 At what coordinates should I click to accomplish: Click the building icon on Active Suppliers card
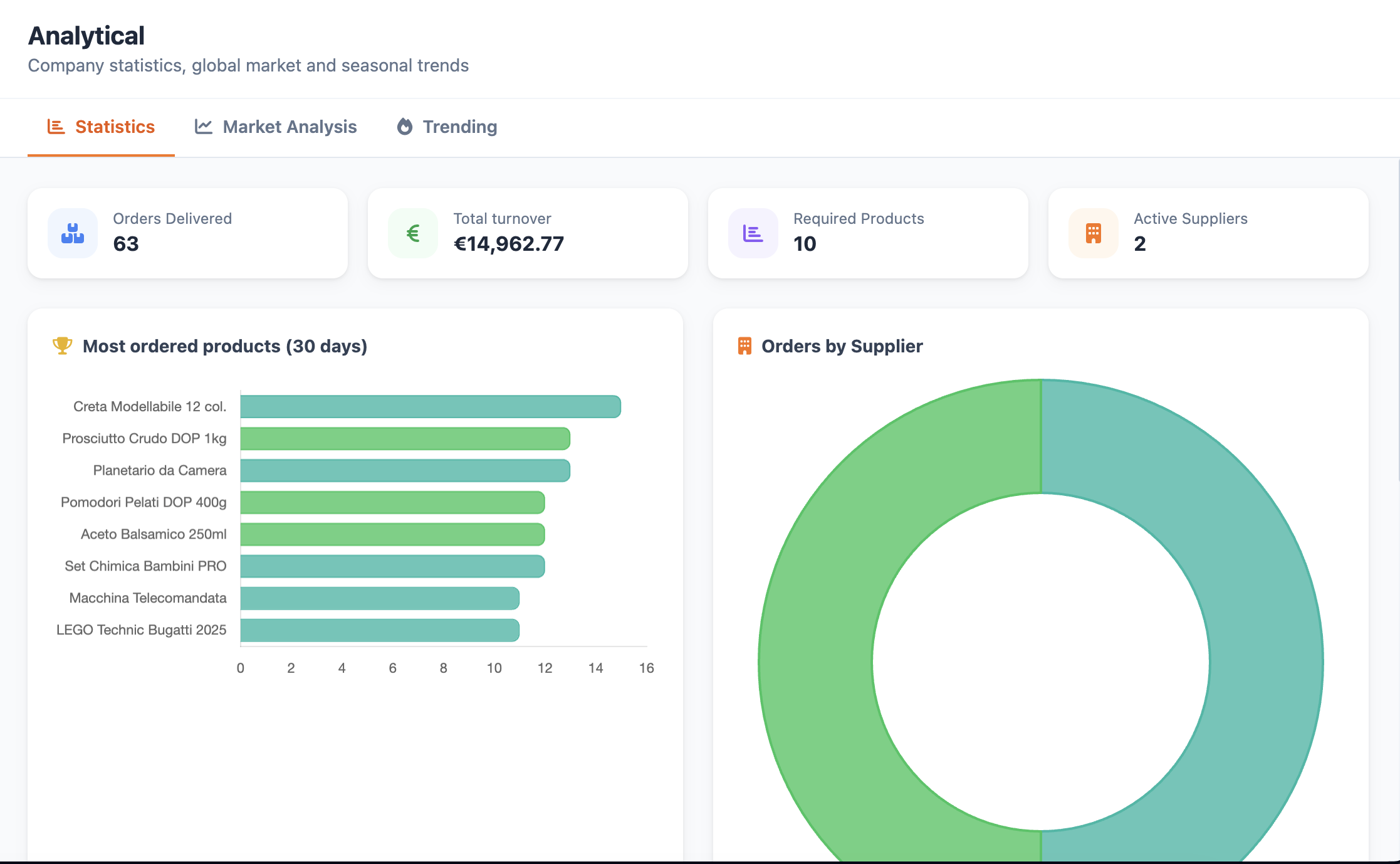point(1093,233)
